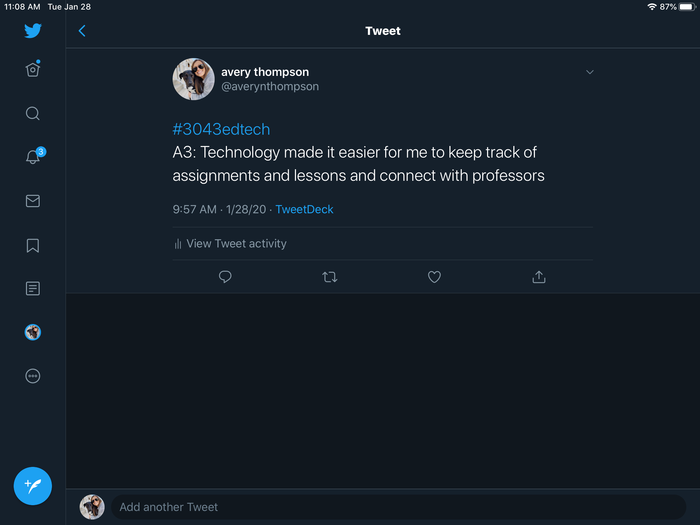Retweet the A3 Technology tweet
Viewport: 700px width, 525px height.
pyautogui.click(x=330, y=277)
